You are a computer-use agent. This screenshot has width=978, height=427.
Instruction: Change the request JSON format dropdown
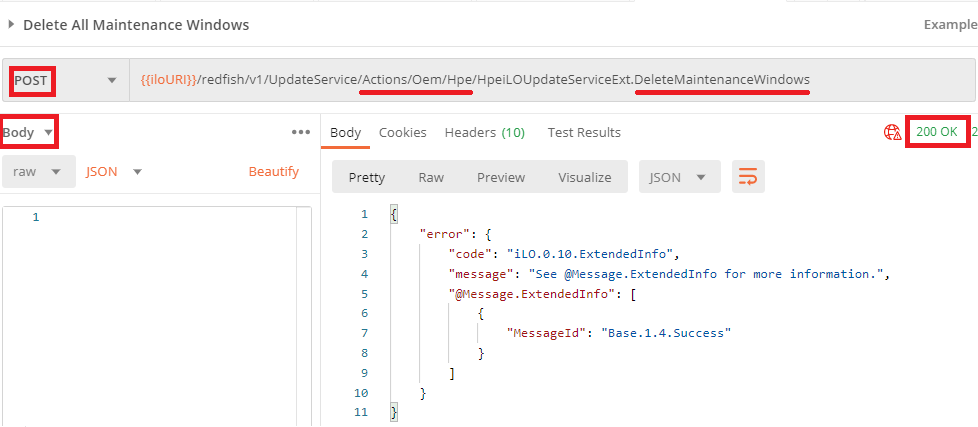114,172
